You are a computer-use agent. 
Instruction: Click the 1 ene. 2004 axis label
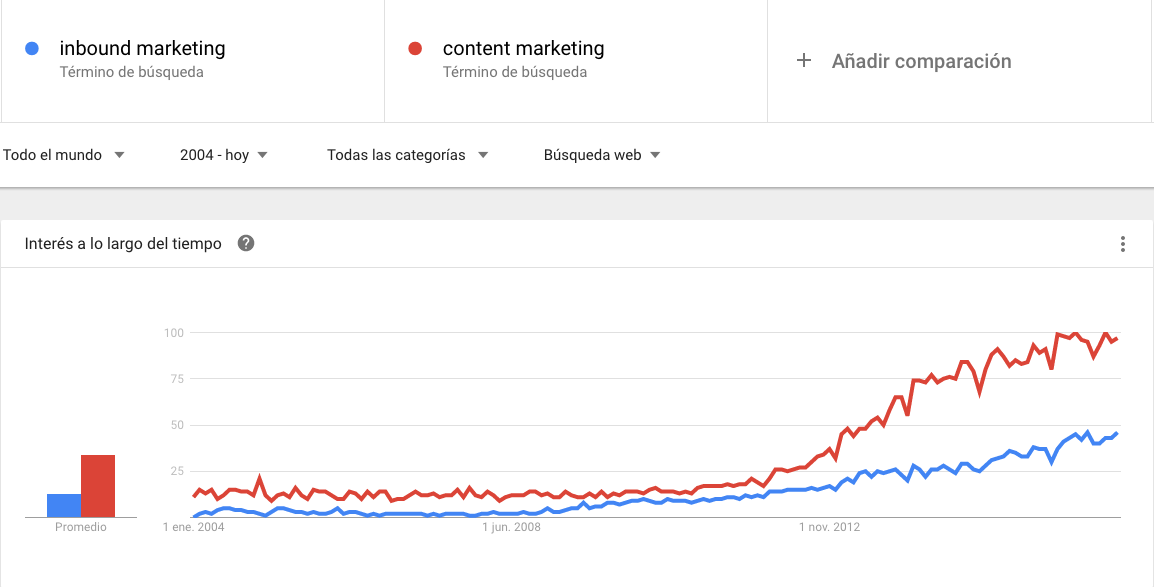tap(194, 527)
